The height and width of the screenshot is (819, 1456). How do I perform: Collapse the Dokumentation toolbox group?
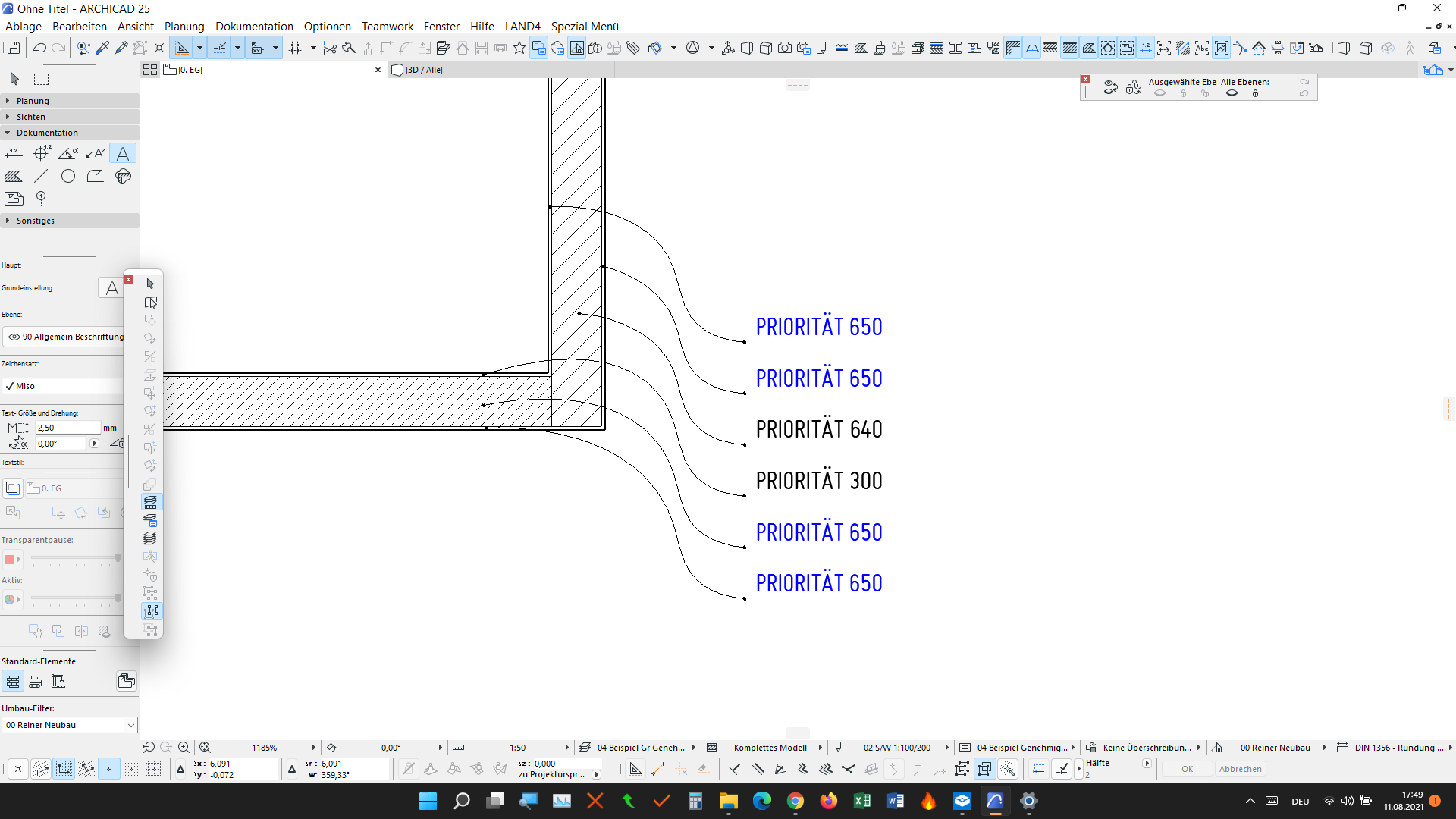8,133
